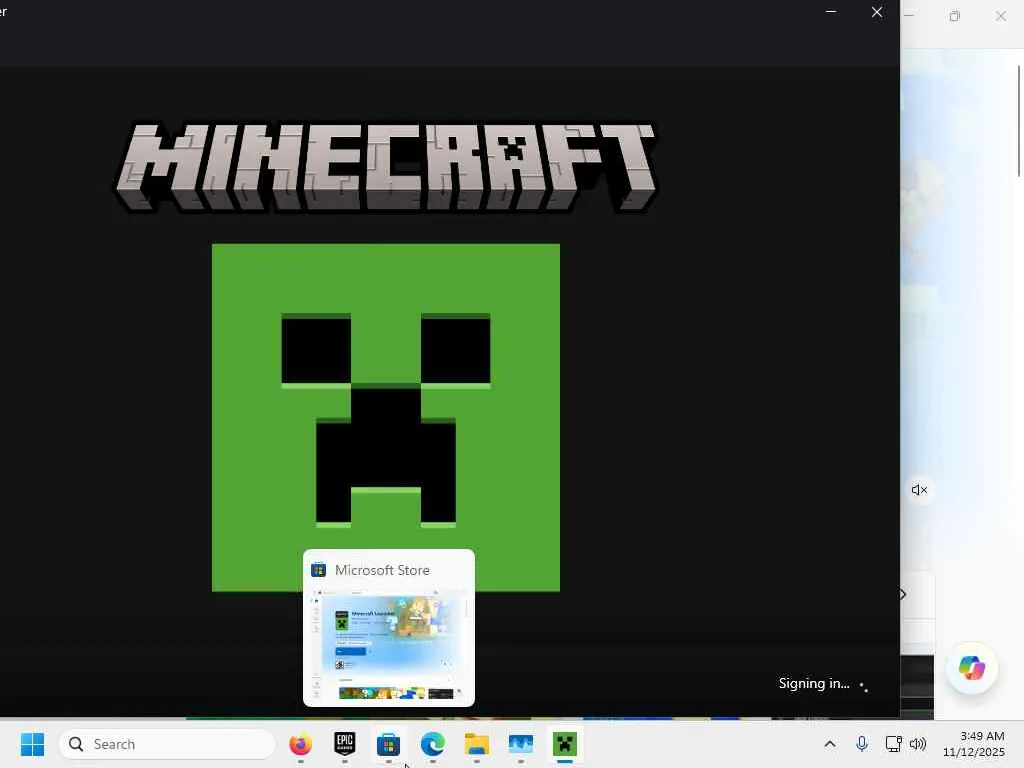Viewport: 1024px width, 768px height.
Task: Minimize the Minecraft Launcher window
Action: (831, 12)
